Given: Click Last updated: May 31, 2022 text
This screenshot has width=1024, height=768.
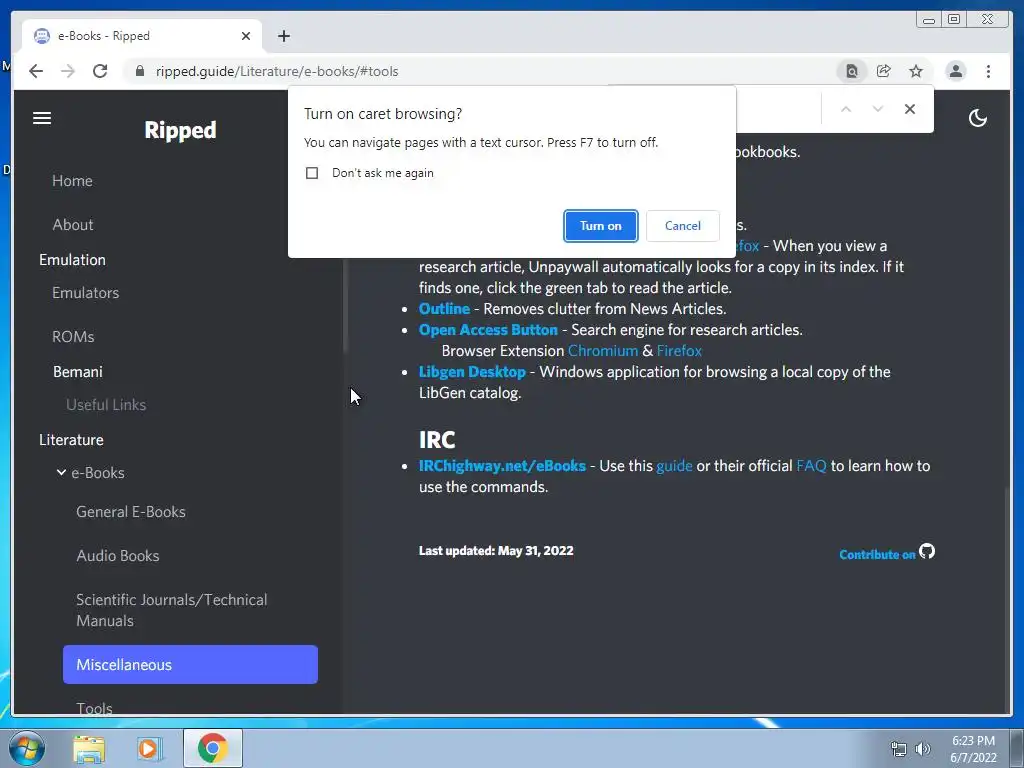Looking at the screenshot, I should (x=496, y=551).
